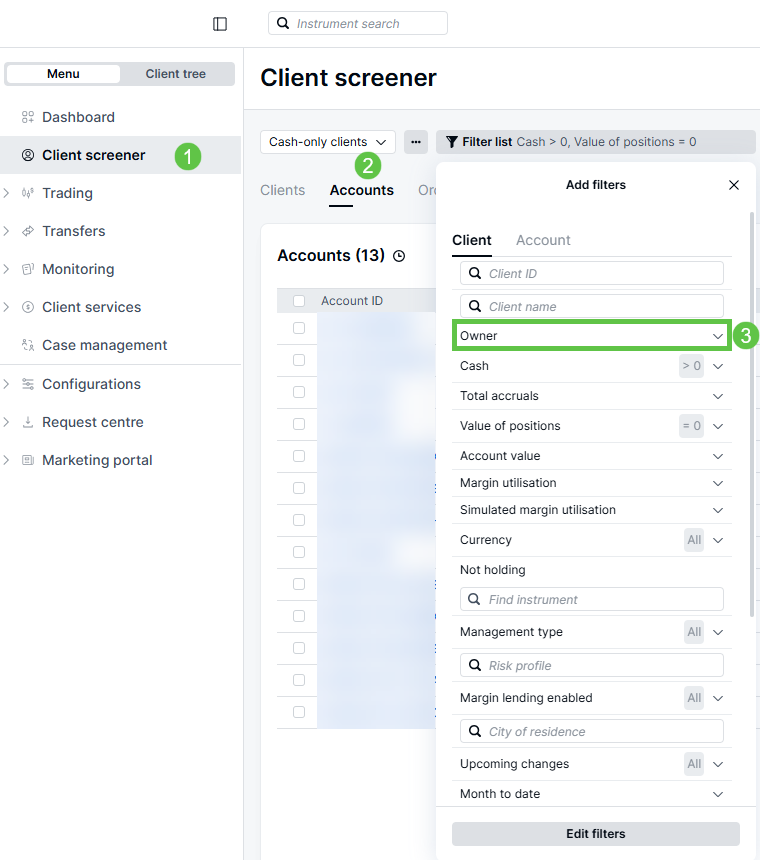Open Dashboard from the sidebar icon
Viewport: 760px width, 860px height.
point(28,117)
